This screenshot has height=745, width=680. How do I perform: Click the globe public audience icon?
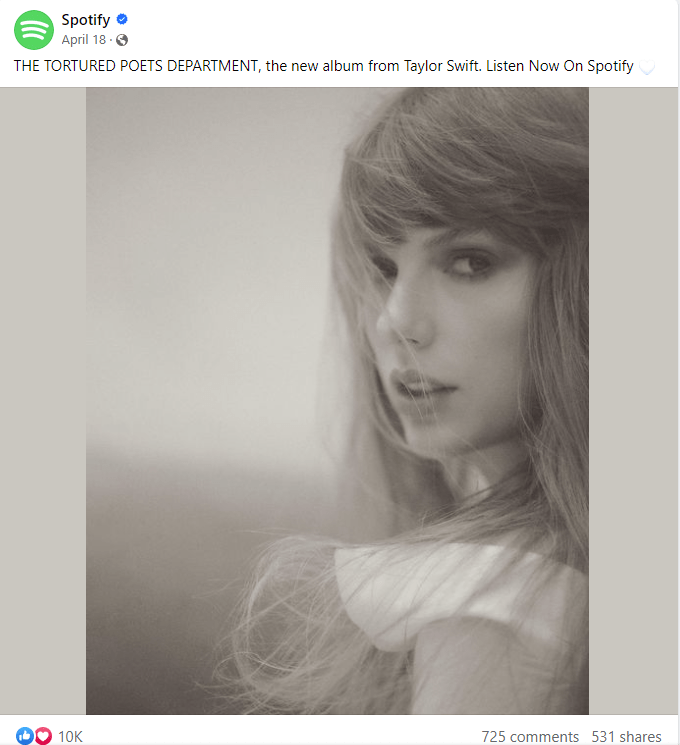122,40
